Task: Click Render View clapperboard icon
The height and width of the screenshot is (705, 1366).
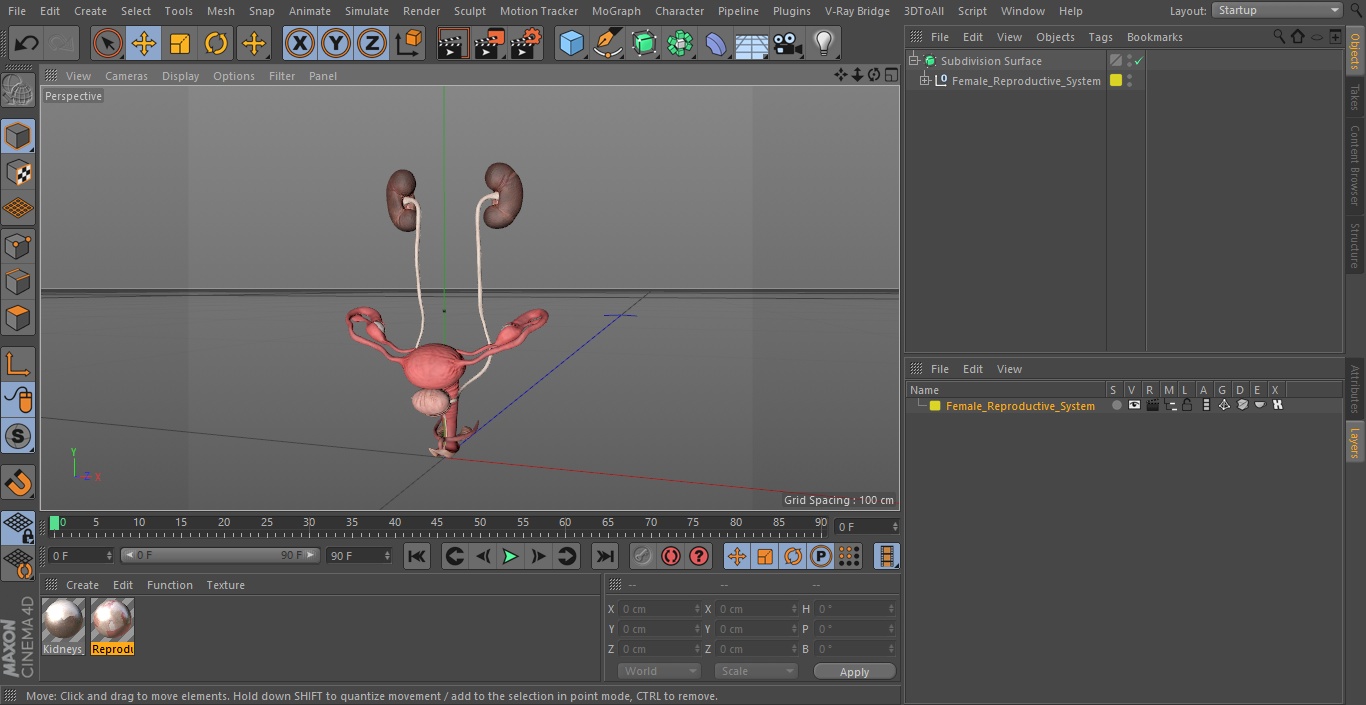Action: (453, 43)
